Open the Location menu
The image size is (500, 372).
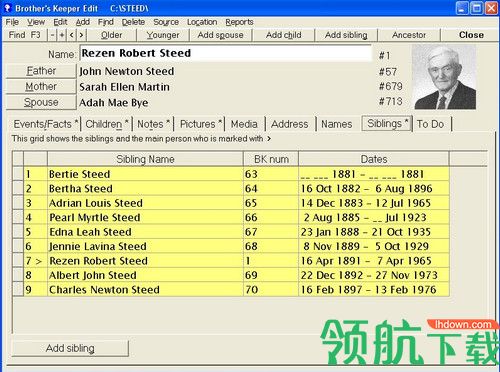pyautogui.click(x=202, y=22)
